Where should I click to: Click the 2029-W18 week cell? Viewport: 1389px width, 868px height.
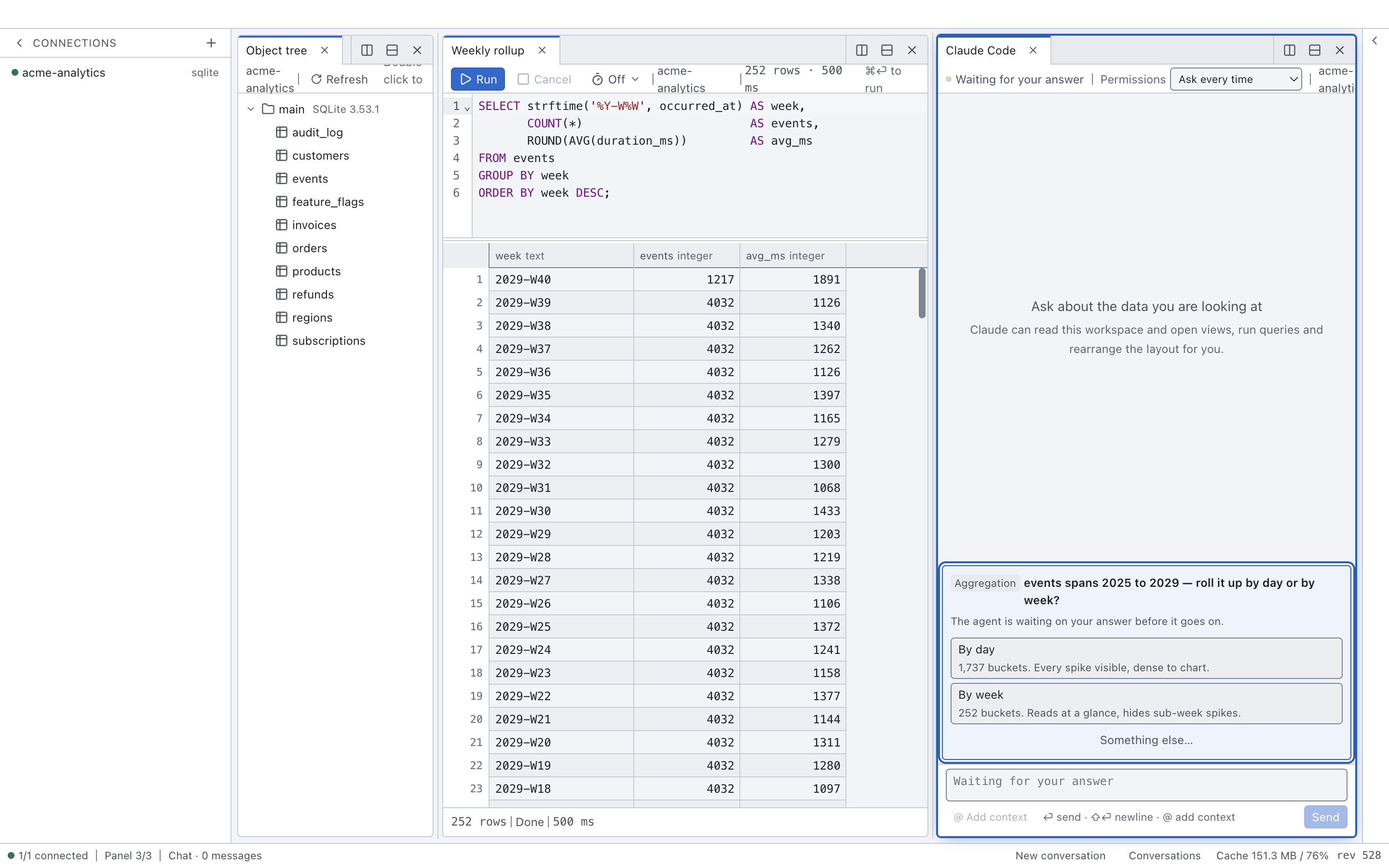pos(561,789)
